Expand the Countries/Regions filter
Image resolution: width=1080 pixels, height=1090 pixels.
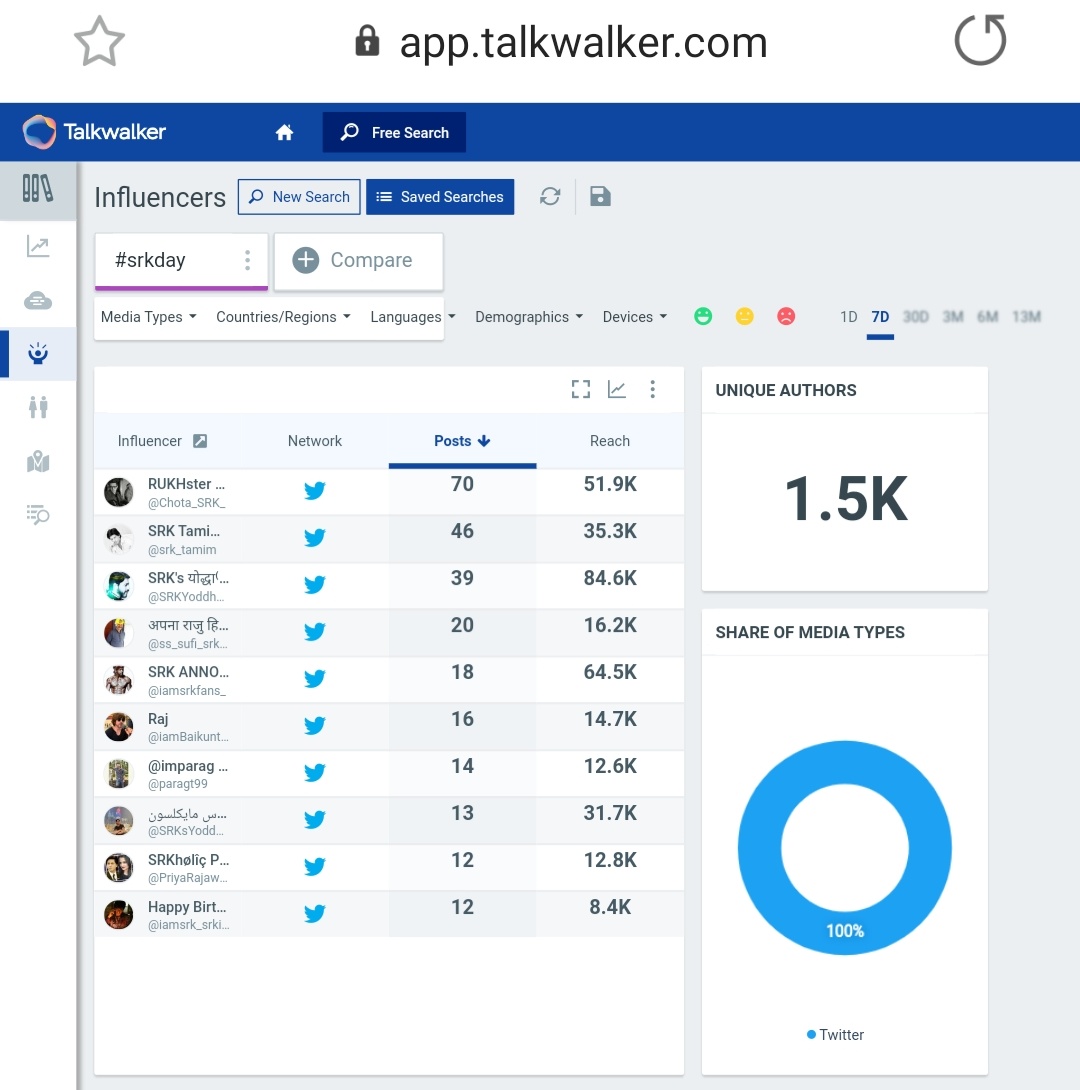[x=284, y=317]
